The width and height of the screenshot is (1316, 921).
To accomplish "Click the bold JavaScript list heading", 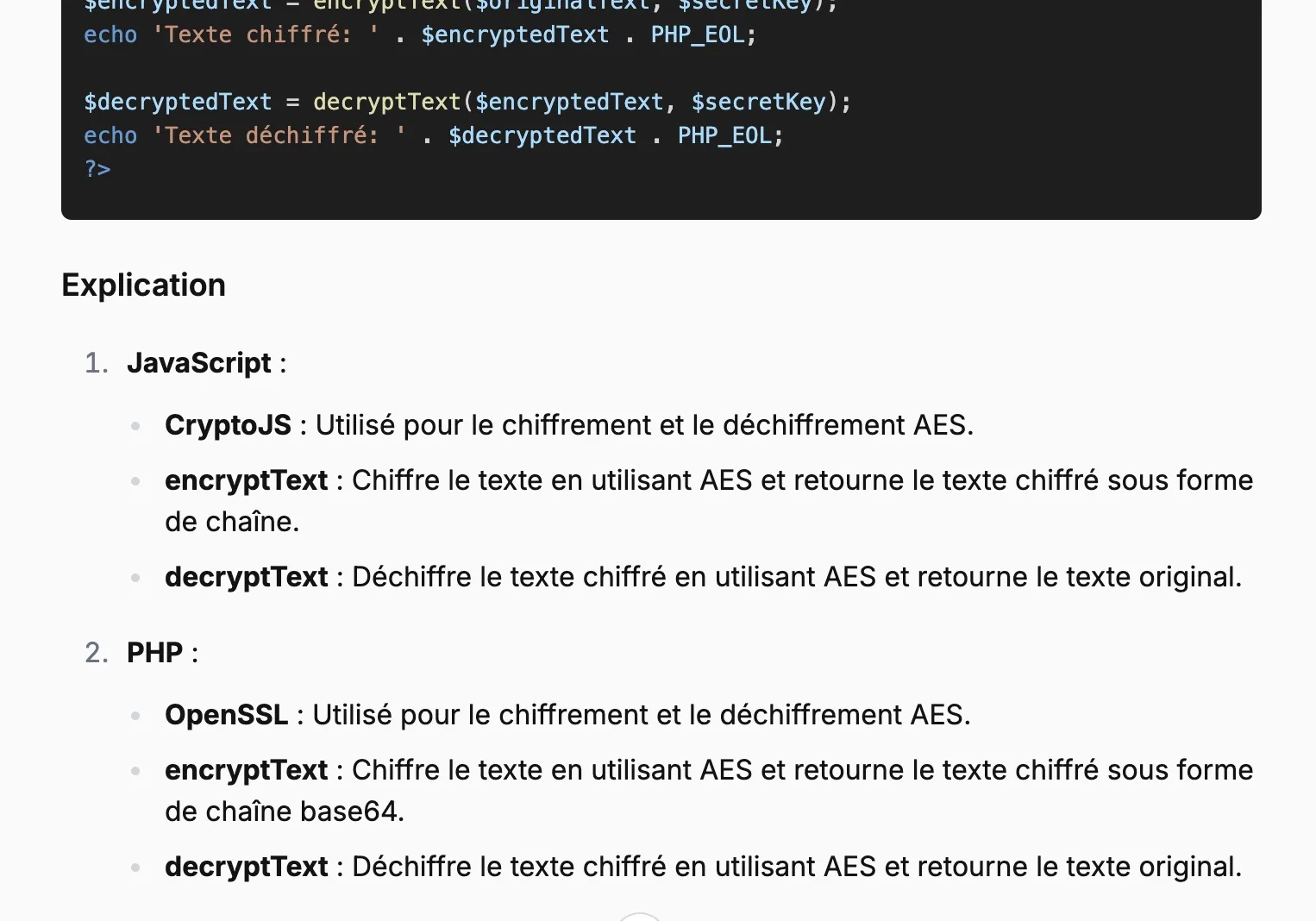I will coord(198,363).
